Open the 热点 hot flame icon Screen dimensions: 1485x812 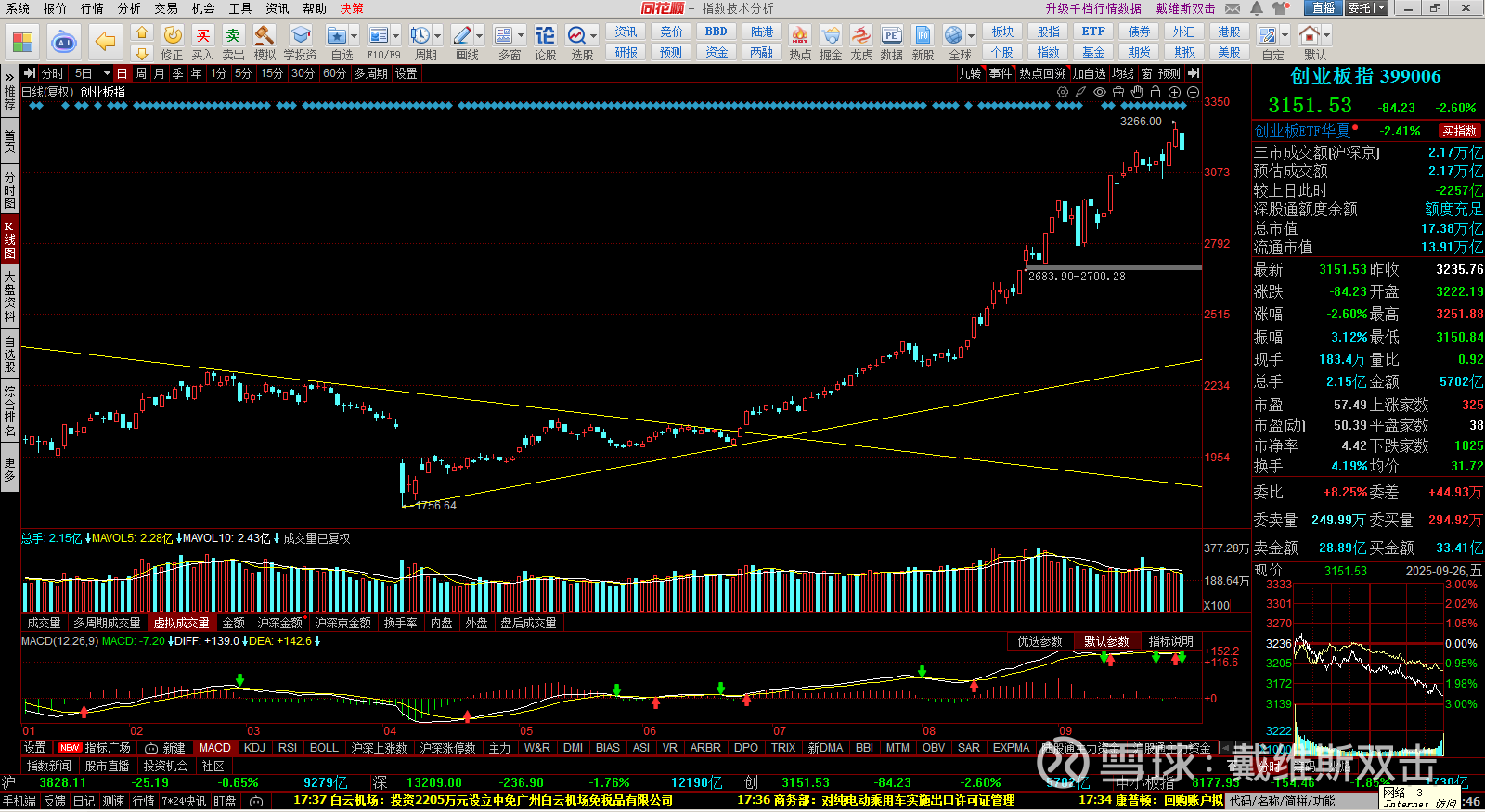pos(800,35)
